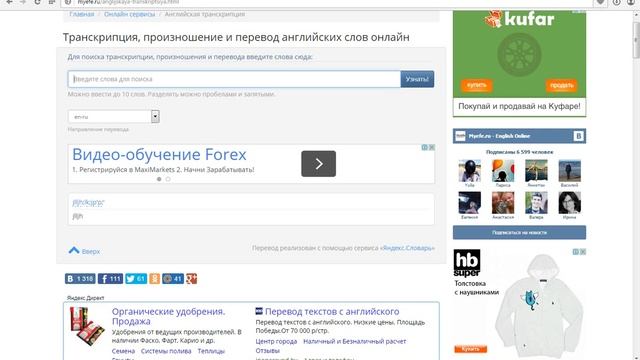Image resolution: width=640 pixels, height=360 pixels.
Task: Open ad info icon on the hoodie ad
Action: [576, 252]
